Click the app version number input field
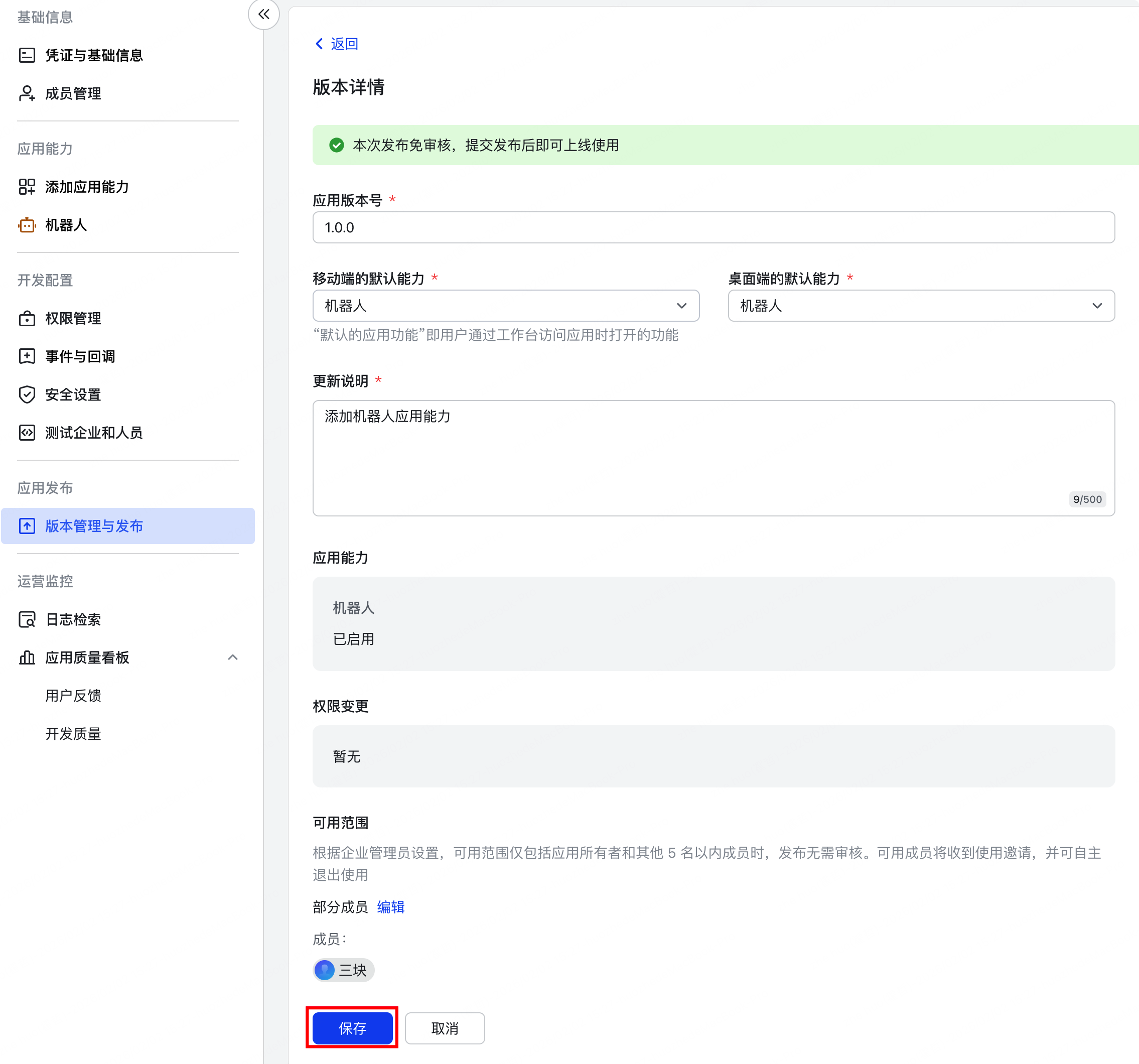Image resolution: width=1139 pixels, height=1064 pixels. [x=713, y=227]
